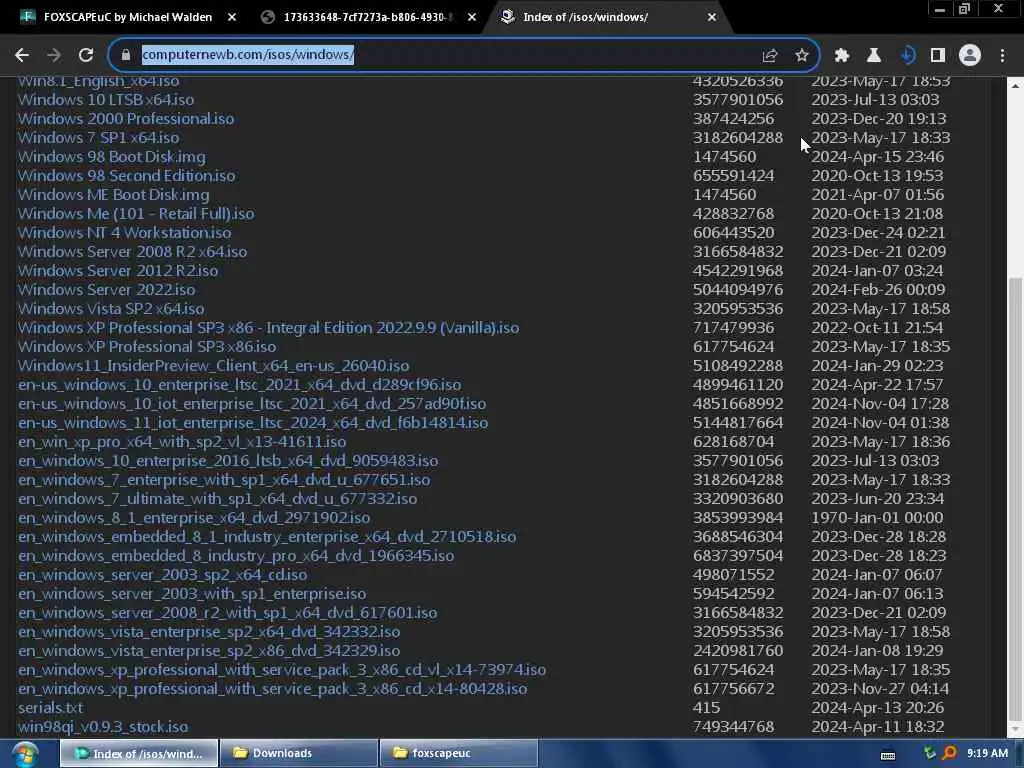Click the scrollbar down arrow
This screenshot has height=768, width=1024.
1016,729
